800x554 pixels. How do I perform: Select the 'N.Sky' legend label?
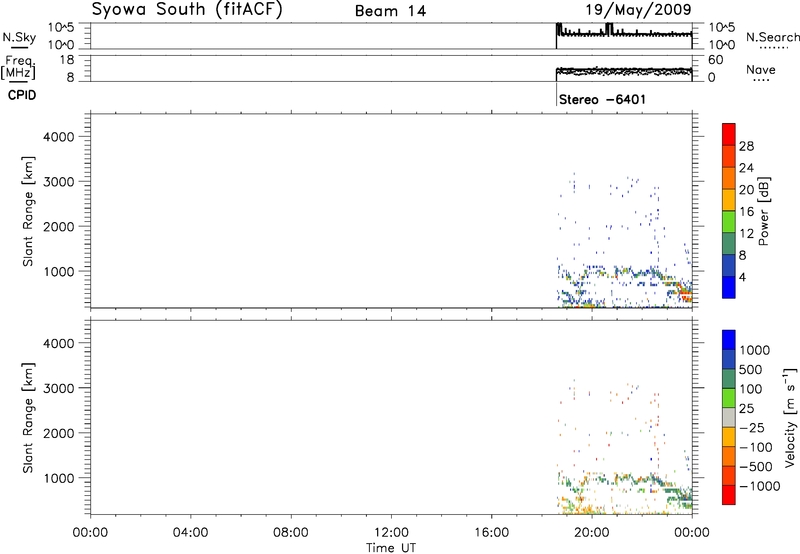point(19,37)
